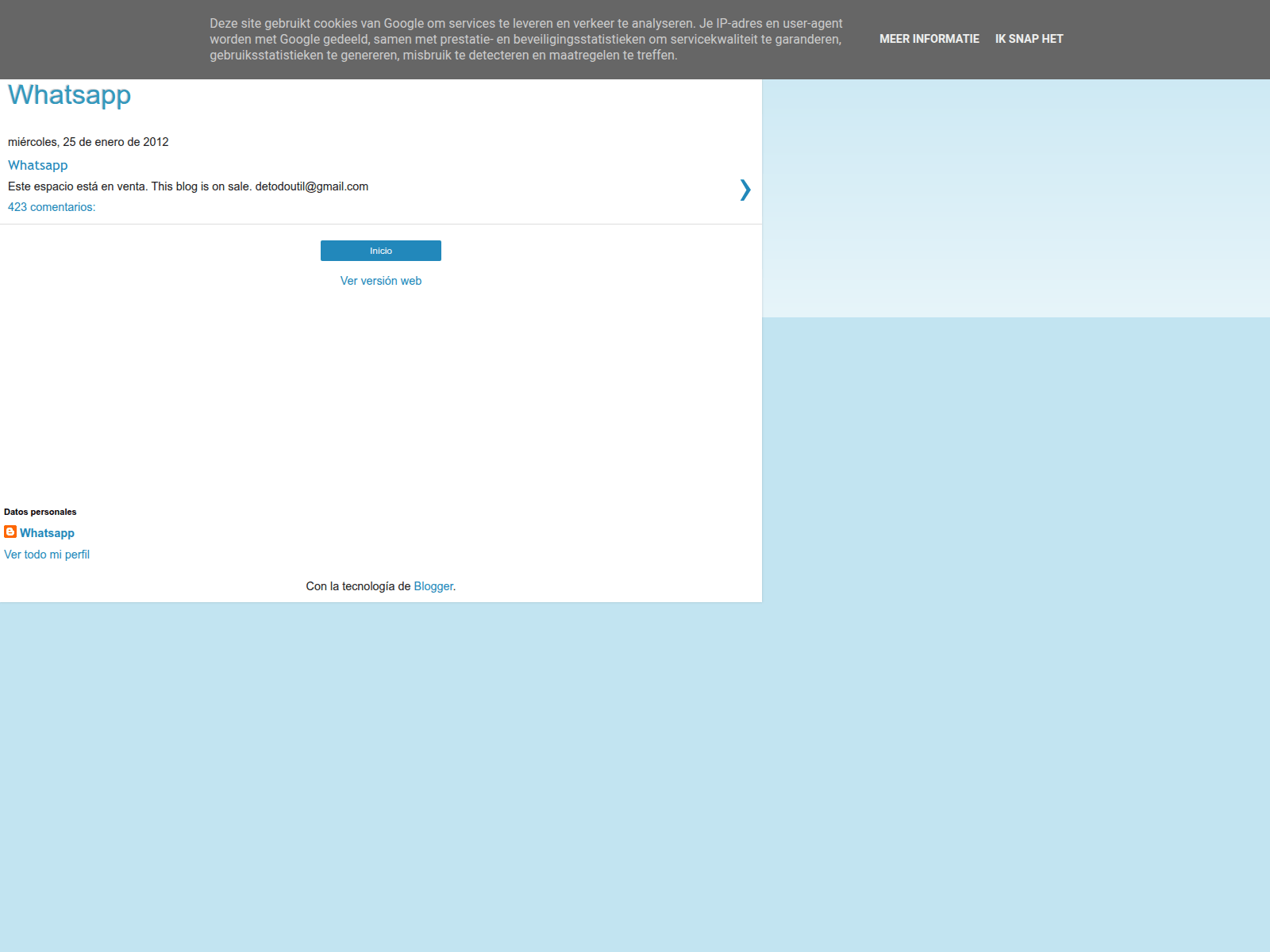The image size is (1270, 952).
Task: Open the Whatsapp post title link
Action: 37,165
